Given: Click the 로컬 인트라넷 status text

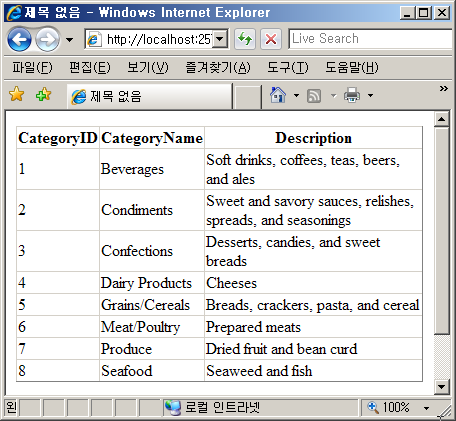Looking at the screenshot, I should click(222, 407).
